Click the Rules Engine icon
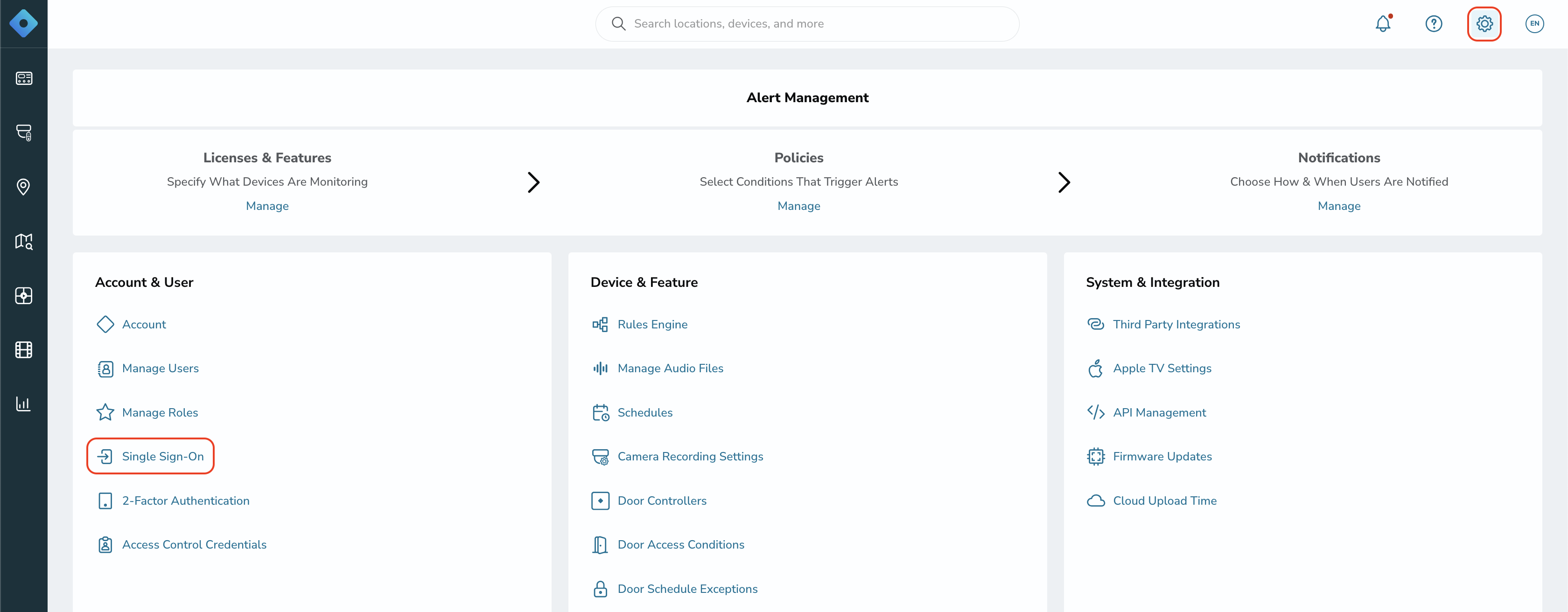The image size is (1568, 612). [x=600, y=324]
